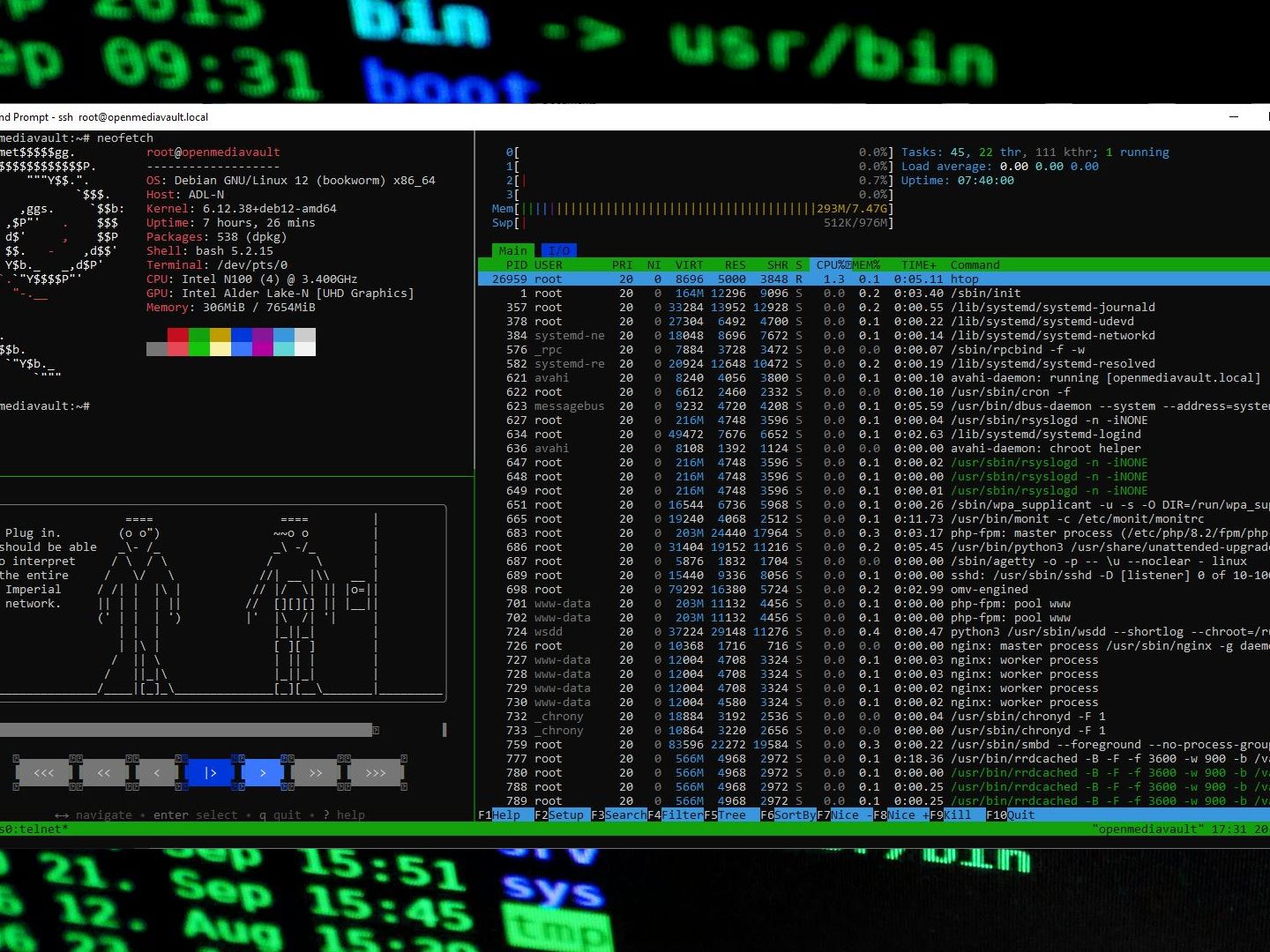Switch to the I/O tab in htop
Viewport: 1270px width, 952px height.
[558, 250]
